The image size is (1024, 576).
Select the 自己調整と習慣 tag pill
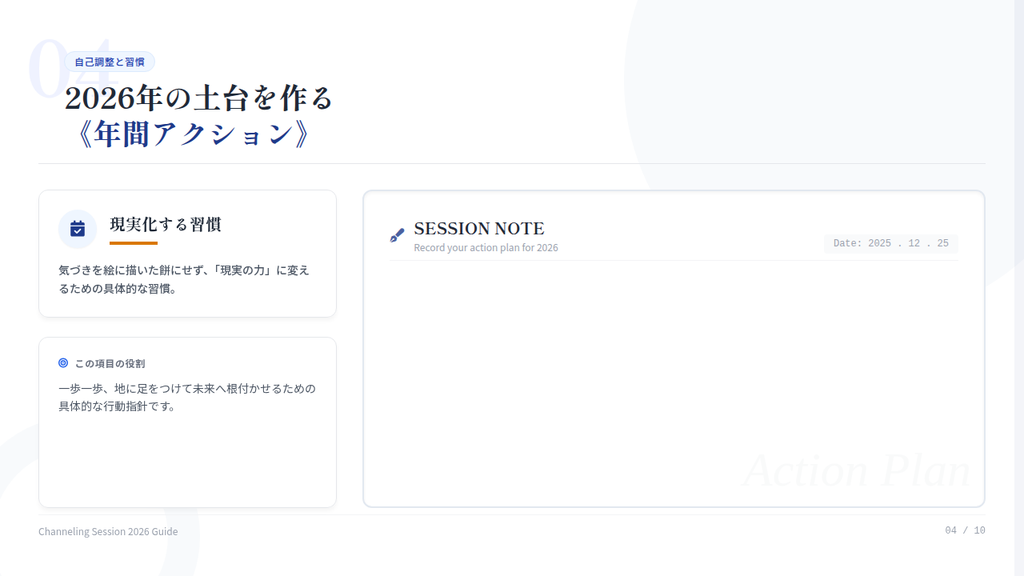pyautogui.click(x=109, y=62)
